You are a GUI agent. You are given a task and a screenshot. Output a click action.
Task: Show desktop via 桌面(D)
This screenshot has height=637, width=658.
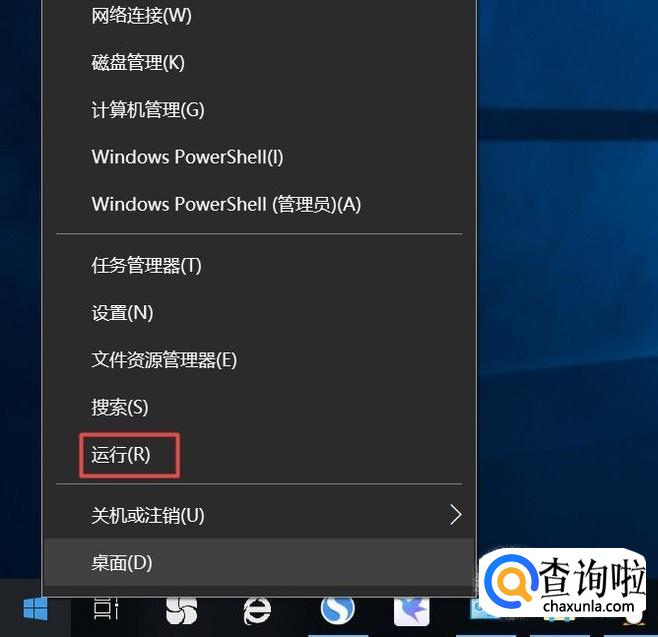(x=260, y=562)
